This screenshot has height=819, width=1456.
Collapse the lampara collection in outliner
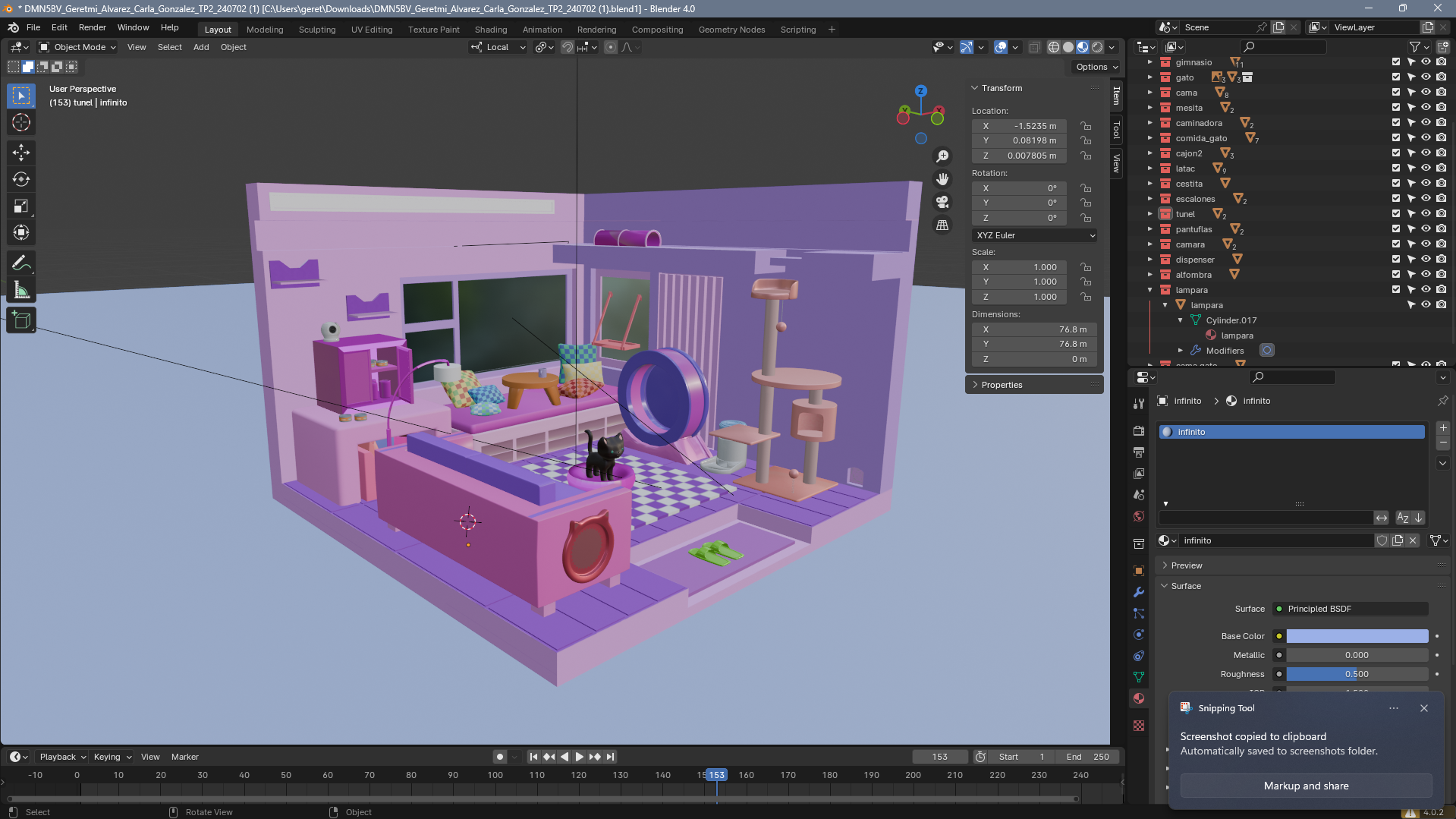tap(1149, 290)
